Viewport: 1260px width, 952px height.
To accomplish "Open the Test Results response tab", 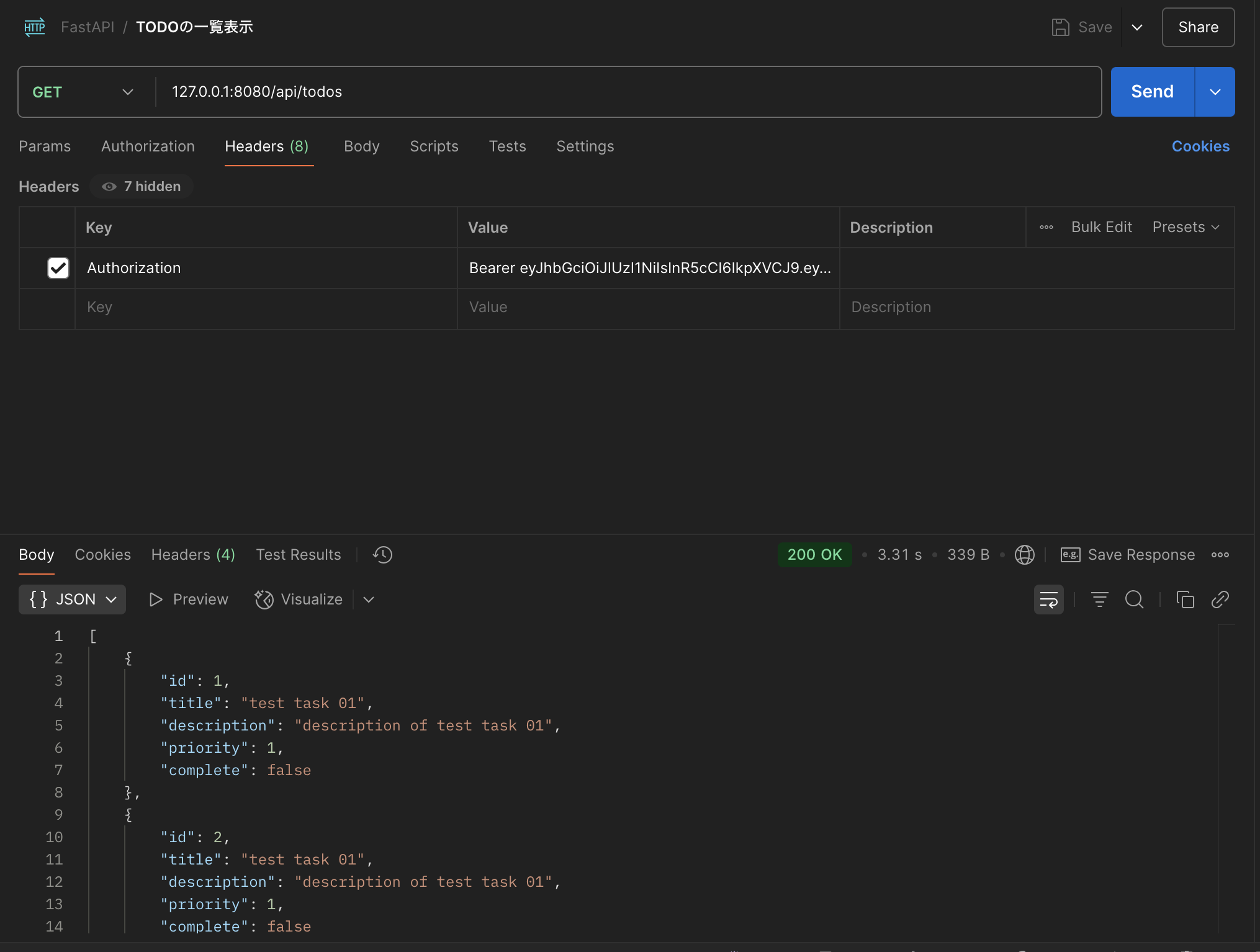I will (299, 555).
